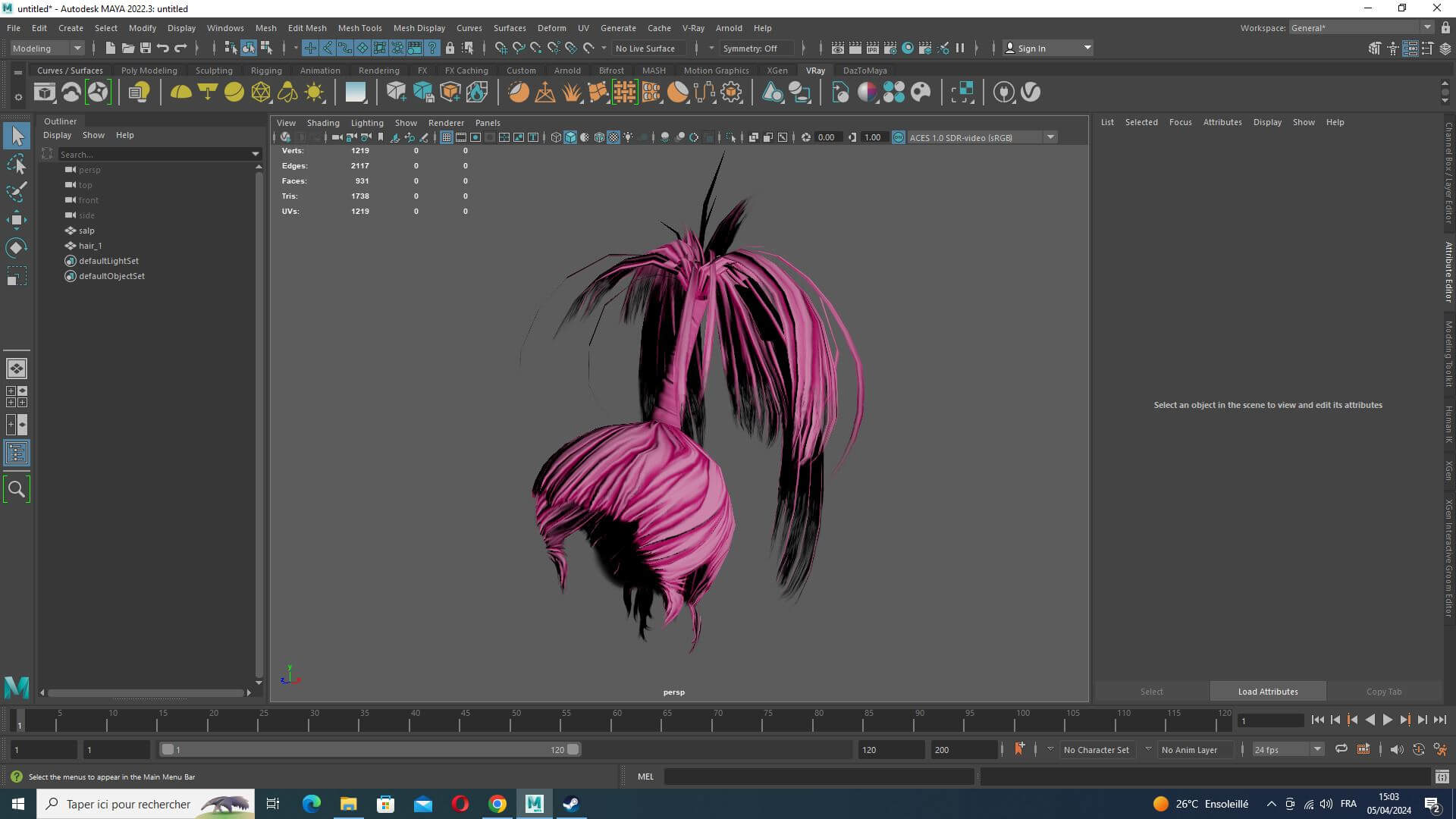
Task: Open the Outliner search magnifier icon
Action: click(17, 489)
